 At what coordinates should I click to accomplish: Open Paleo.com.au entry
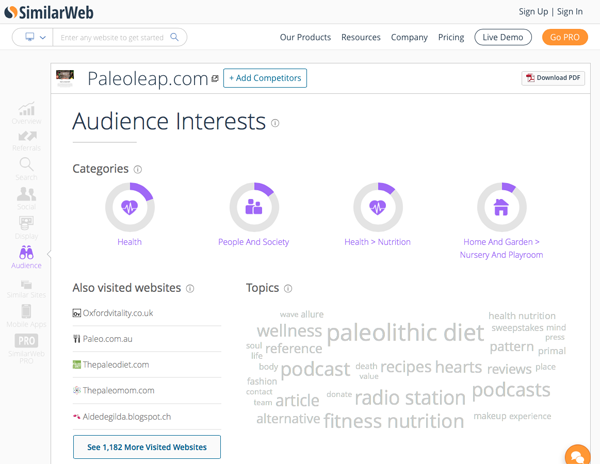[x=147, y=339]
